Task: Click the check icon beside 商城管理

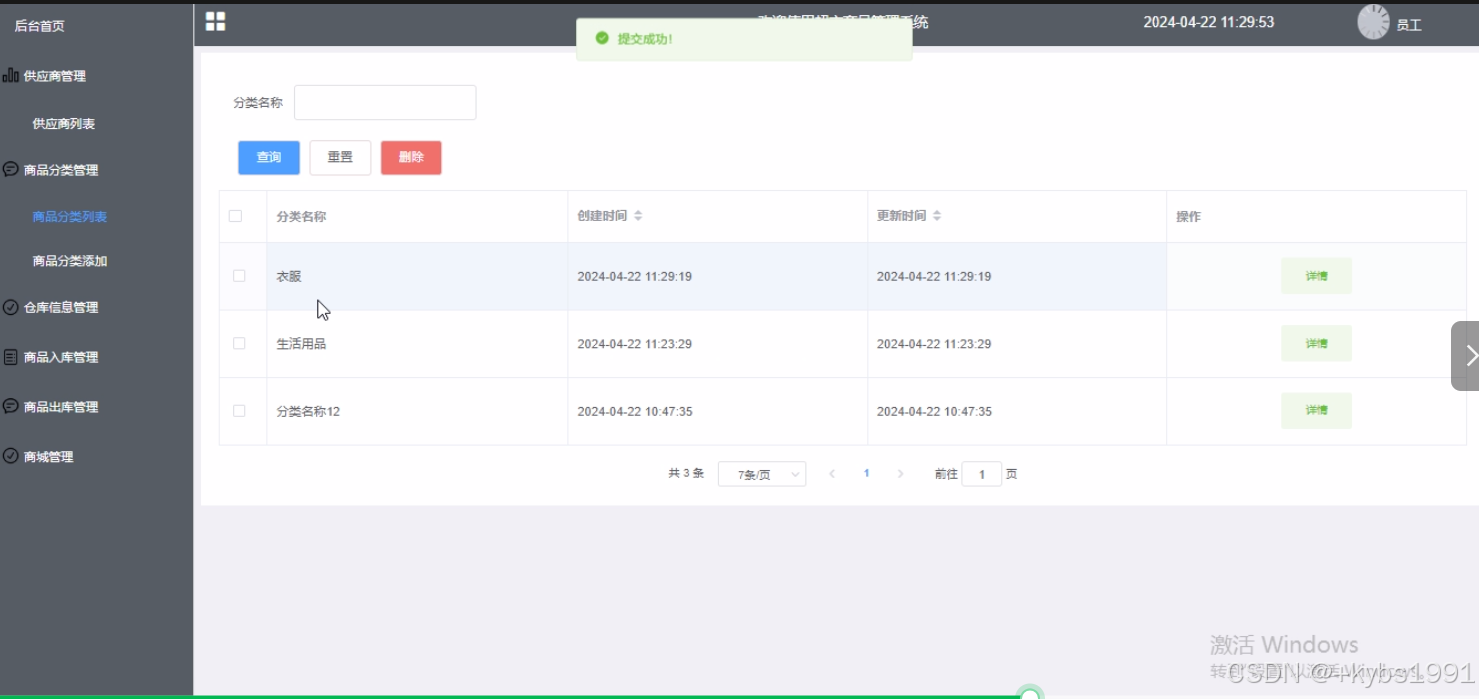Action: (11, 455)
